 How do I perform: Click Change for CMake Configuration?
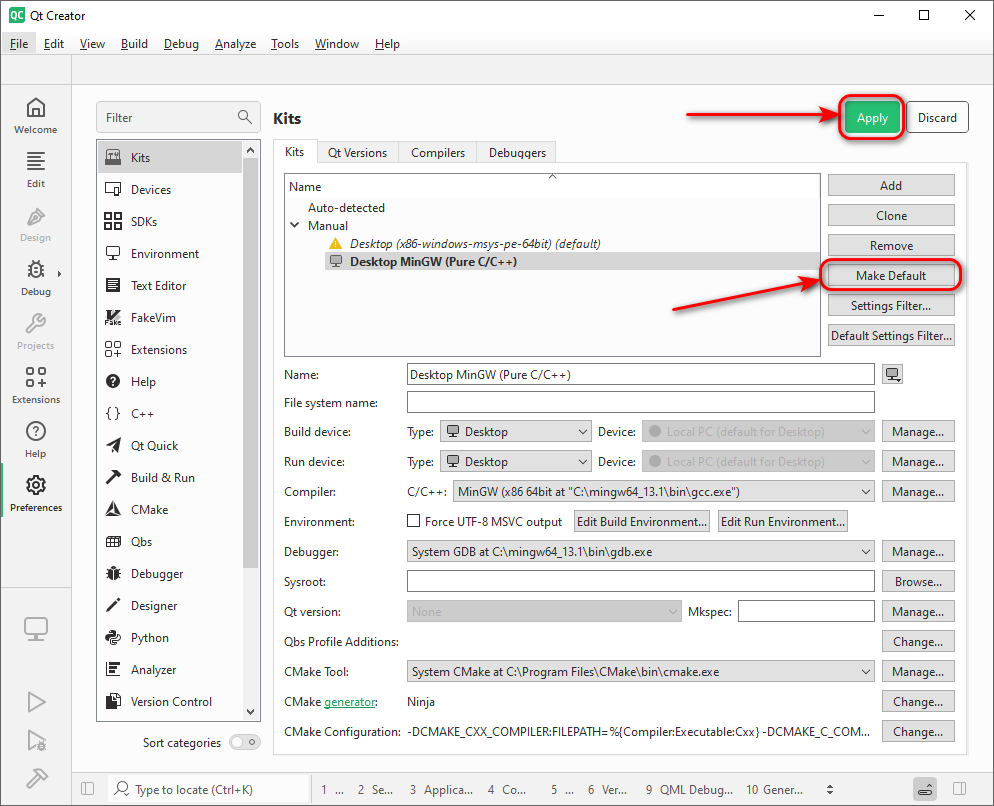point(918,731)
